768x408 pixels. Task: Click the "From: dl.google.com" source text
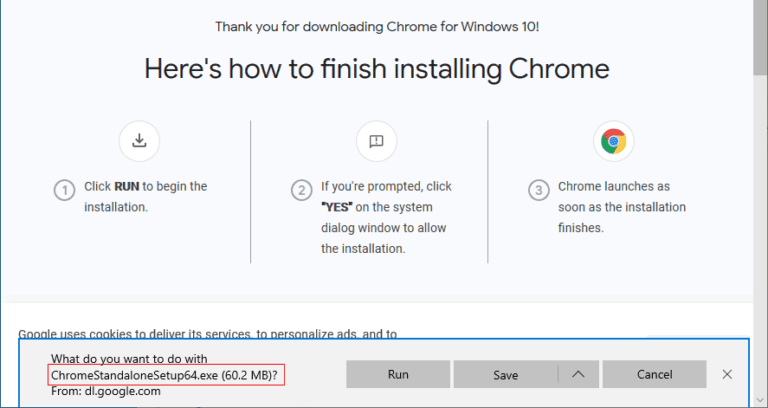(x=105, y=391)
